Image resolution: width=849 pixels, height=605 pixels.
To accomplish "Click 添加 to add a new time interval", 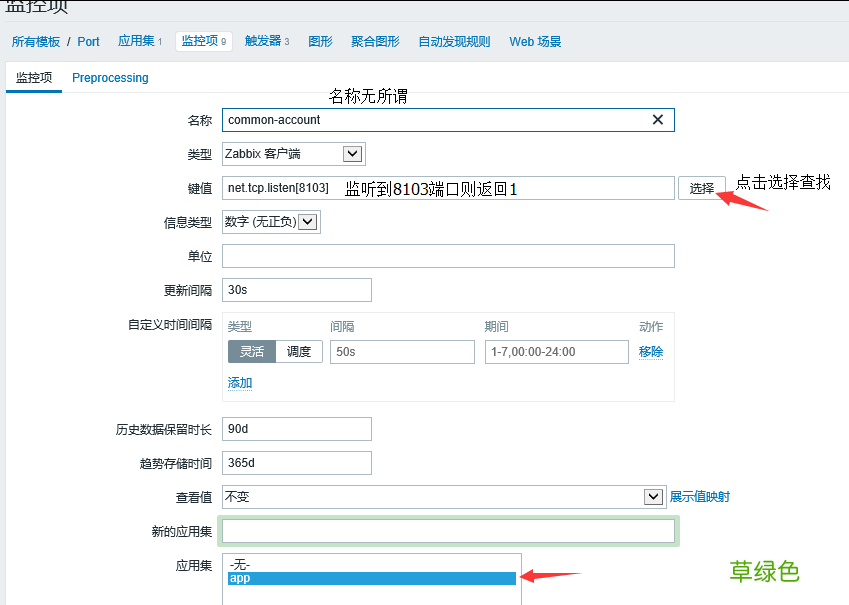I will [x=240, y=382].
